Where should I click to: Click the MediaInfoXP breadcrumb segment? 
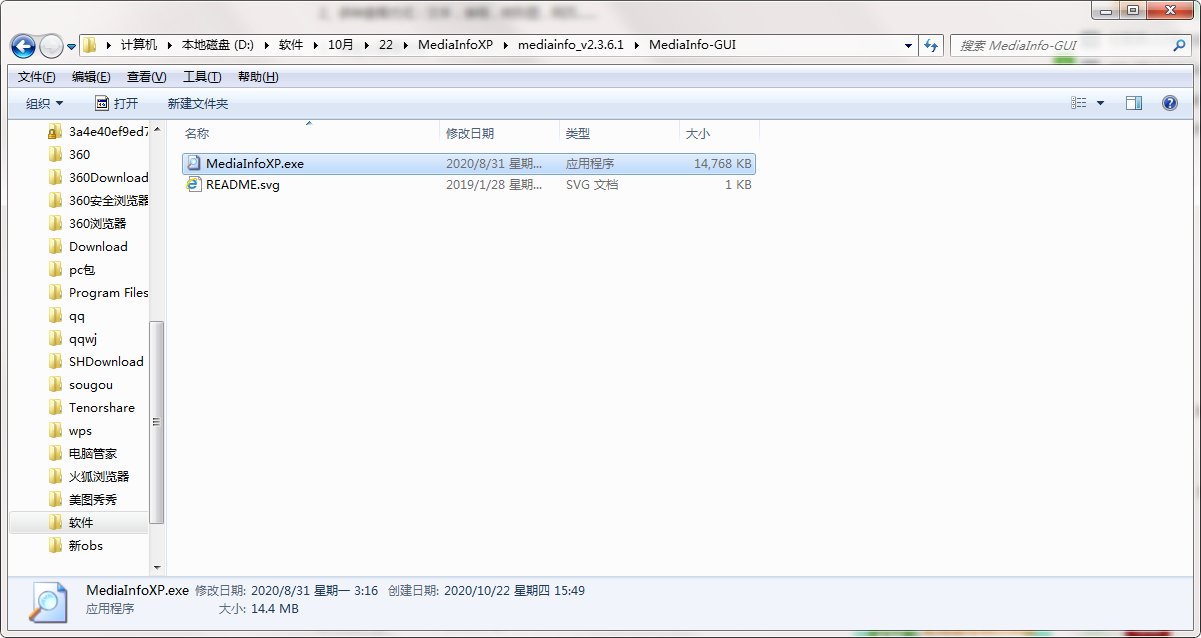(455, 45)
